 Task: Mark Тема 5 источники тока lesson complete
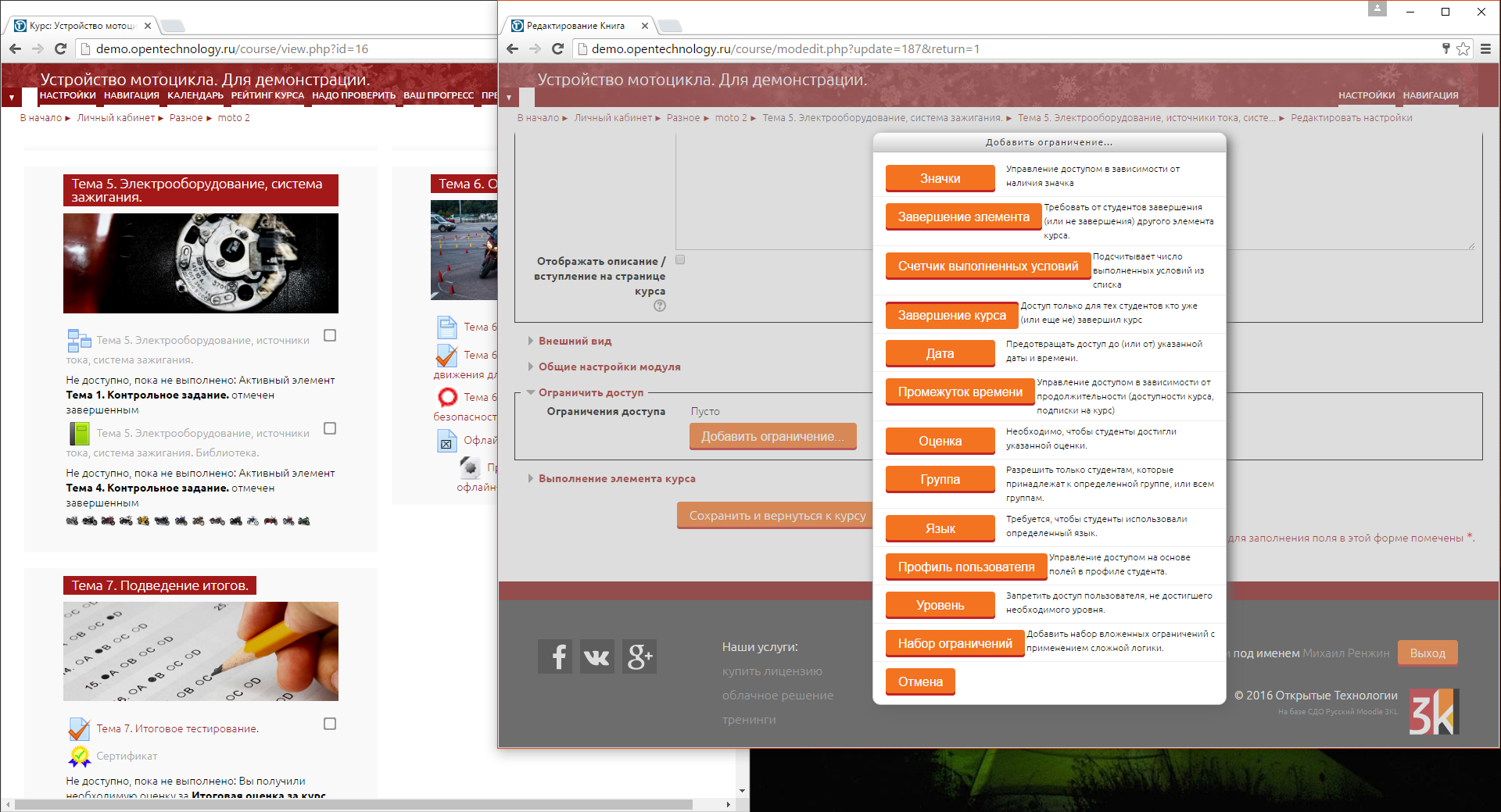330,335
